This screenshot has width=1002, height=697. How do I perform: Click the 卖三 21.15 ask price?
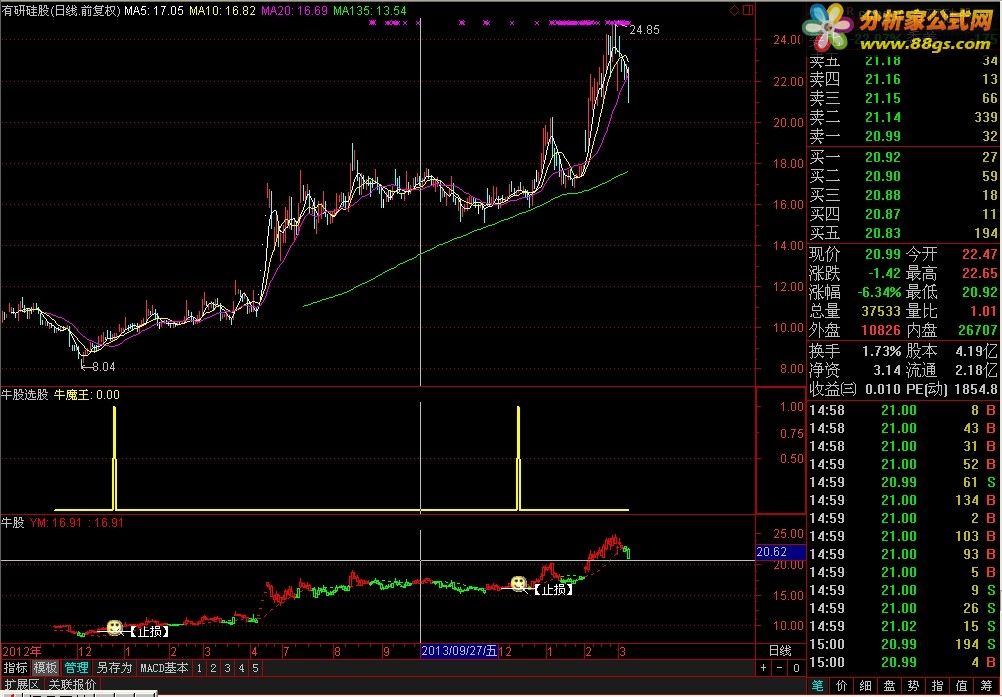[x=883, y=98]
